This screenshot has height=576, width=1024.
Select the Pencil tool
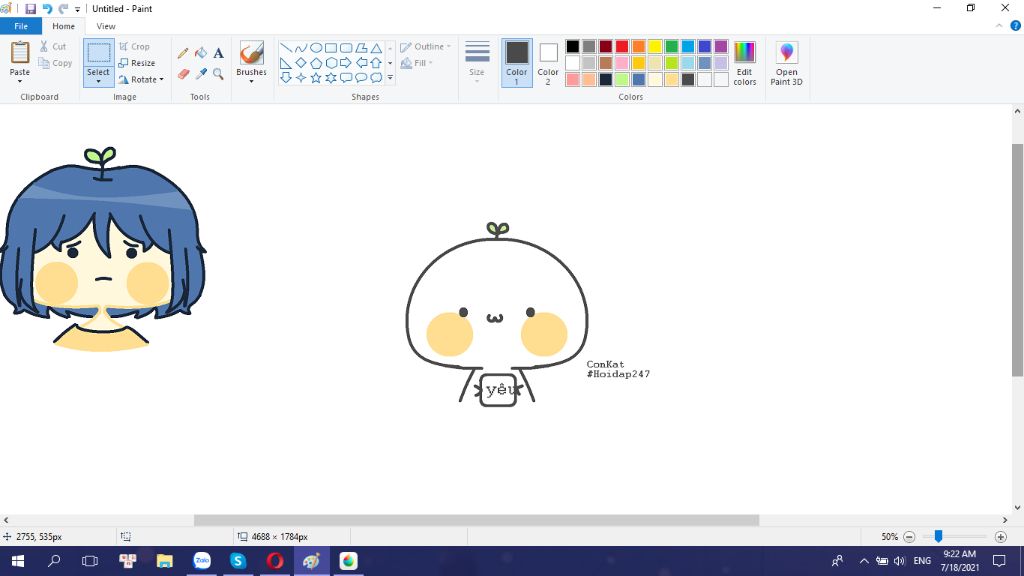click(x=183, y=54)
